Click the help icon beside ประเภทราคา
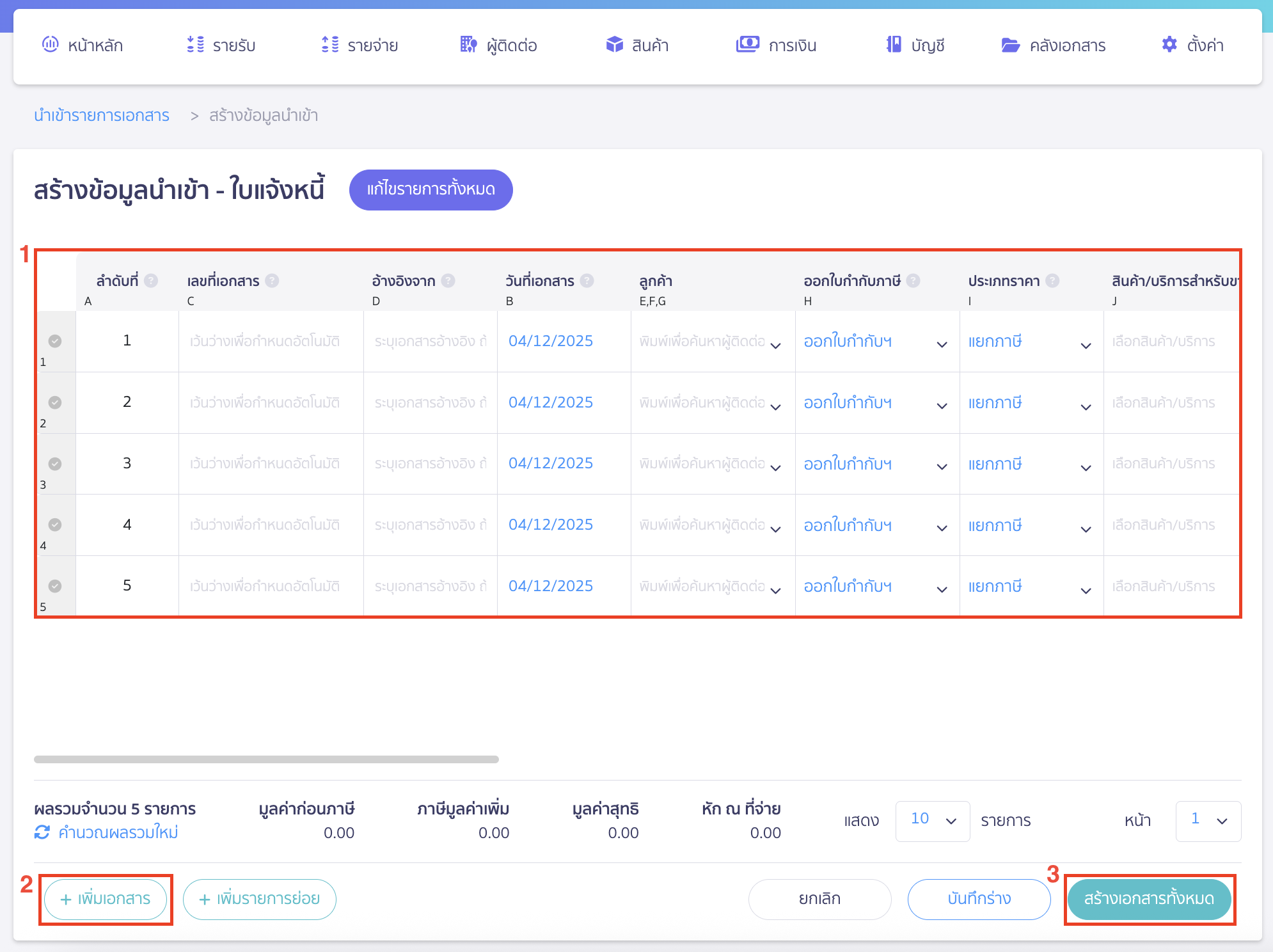Screen dimensions: 1273x952 click(x=1052, y=281)
